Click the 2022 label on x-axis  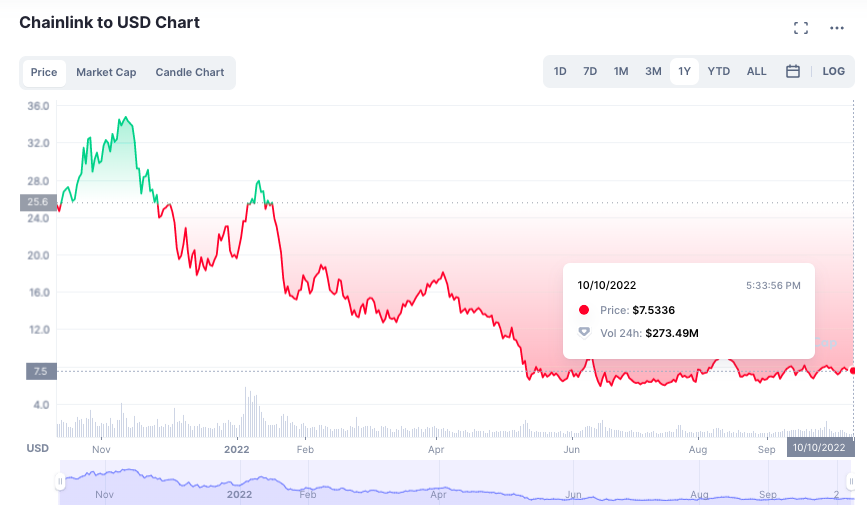237,450
